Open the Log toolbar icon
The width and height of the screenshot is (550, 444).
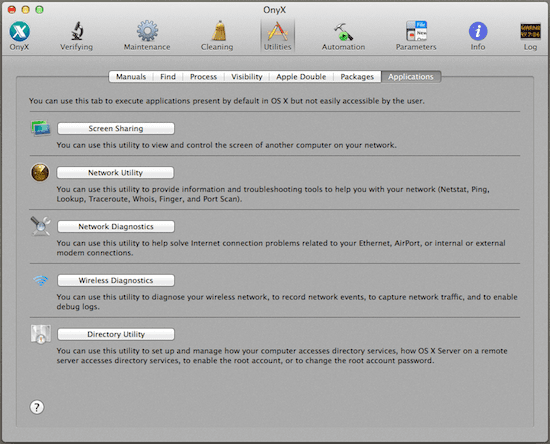coord(530,32)
